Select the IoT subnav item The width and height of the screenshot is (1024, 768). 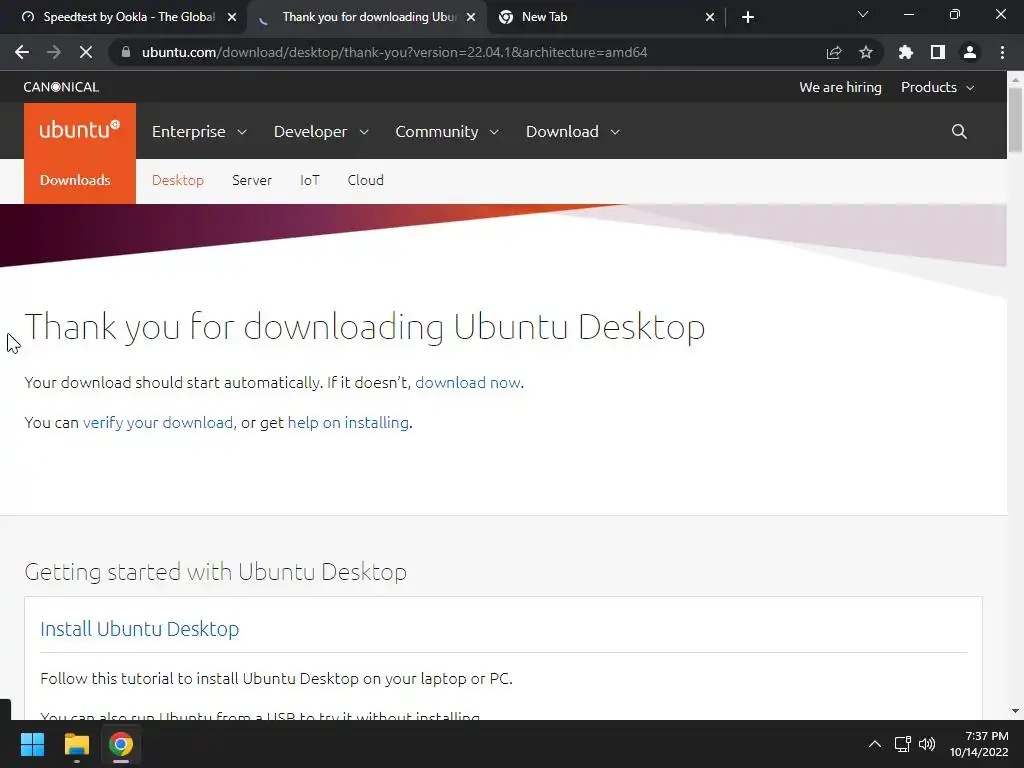click(310, 180)
